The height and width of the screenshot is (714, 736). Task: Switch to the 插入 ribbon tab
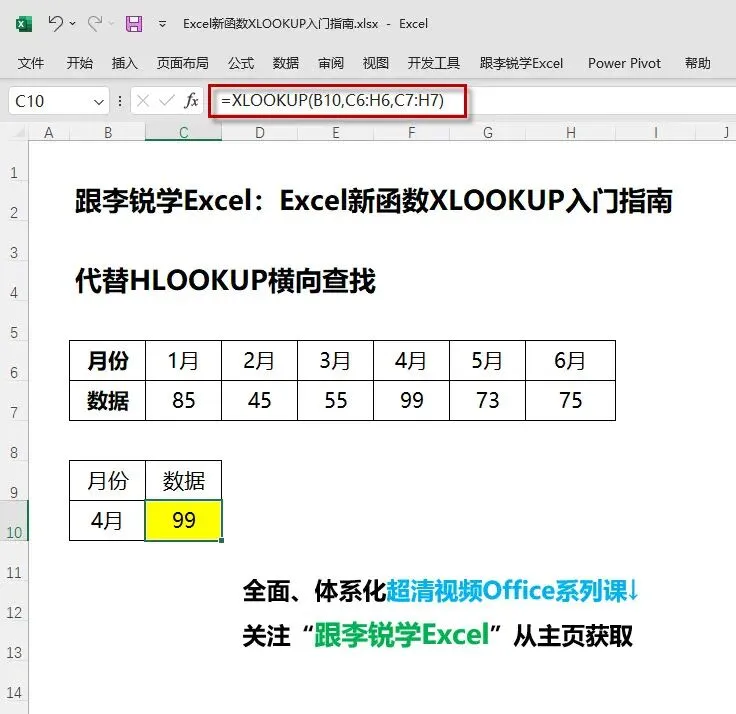[124, 63]
